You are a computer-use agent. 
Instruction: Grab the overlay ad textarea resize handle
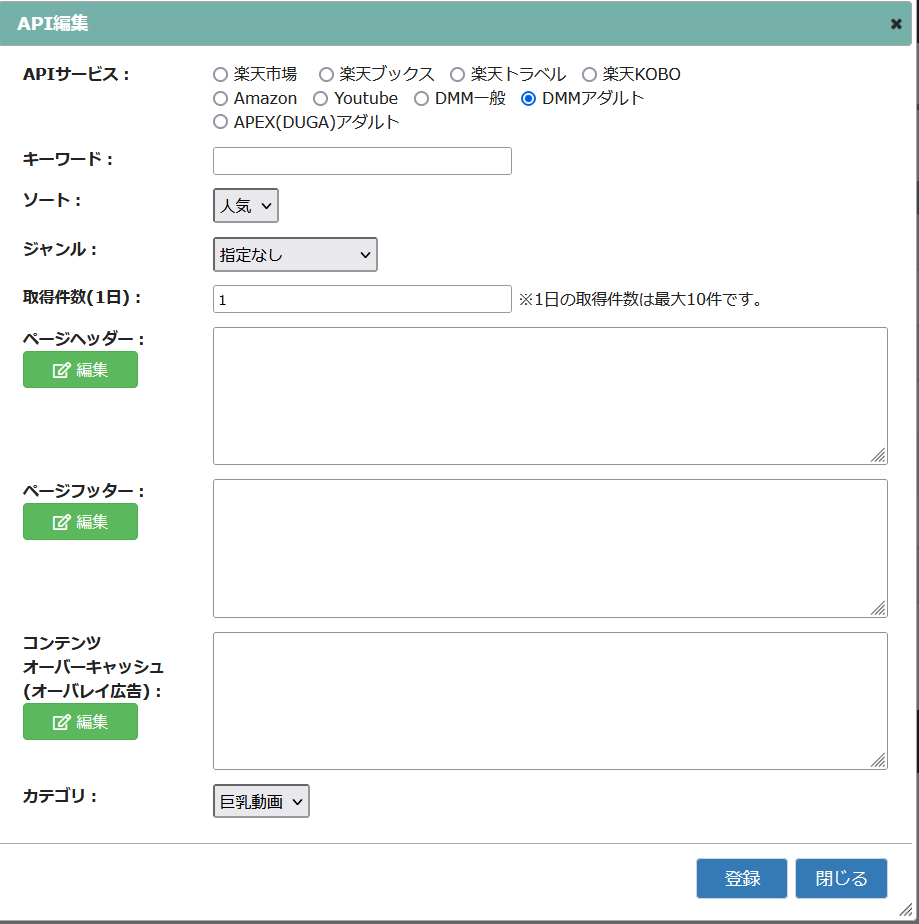[x=878, y=760]
